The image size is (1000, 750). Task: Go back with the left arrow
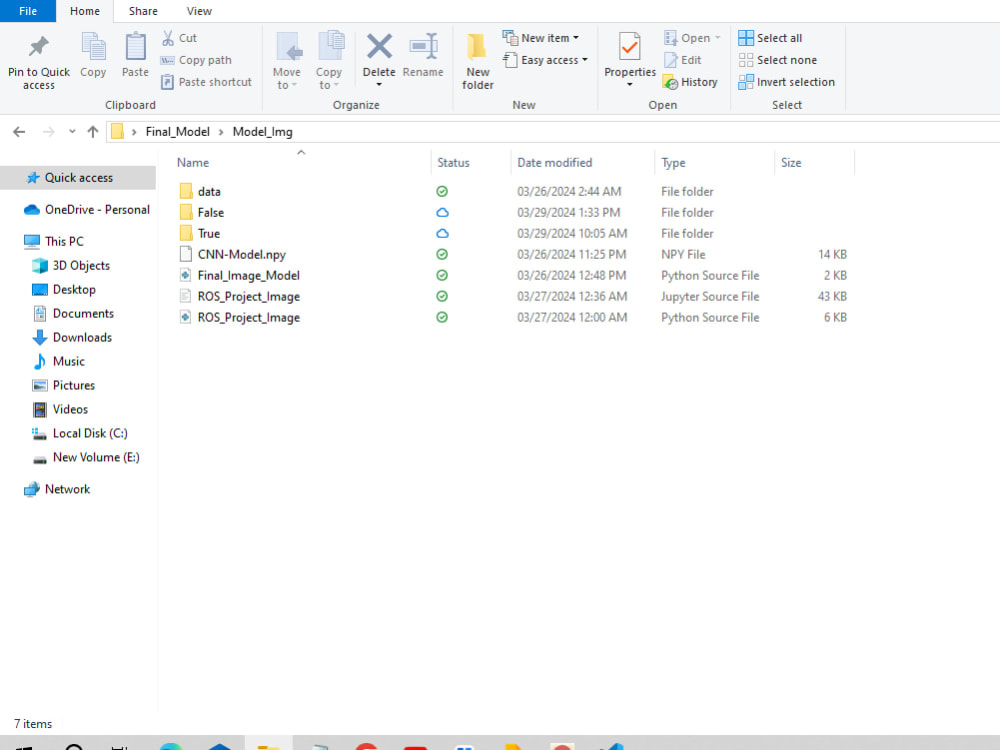point(19,132)
